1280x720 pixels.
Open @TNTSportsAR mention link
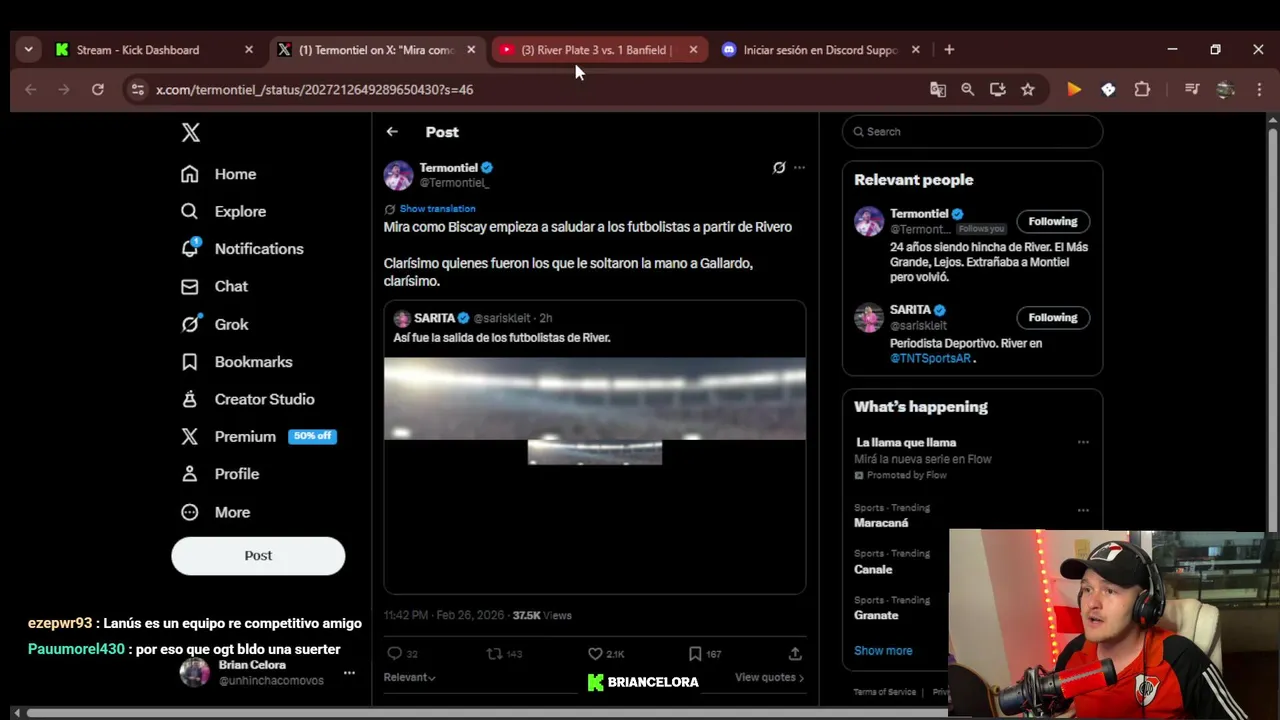coord(930,358)
